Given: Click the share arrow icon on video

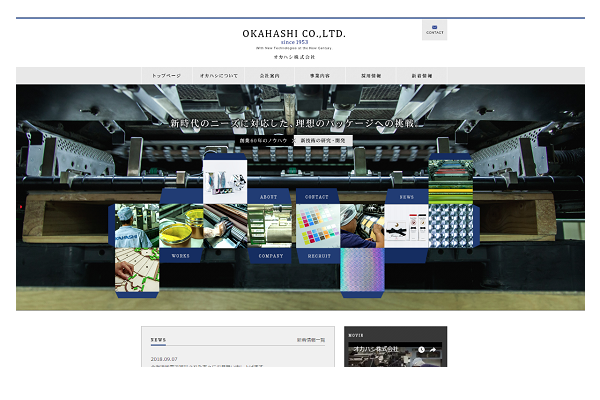Looking at the screenshot, I should [x=434, y=350].
